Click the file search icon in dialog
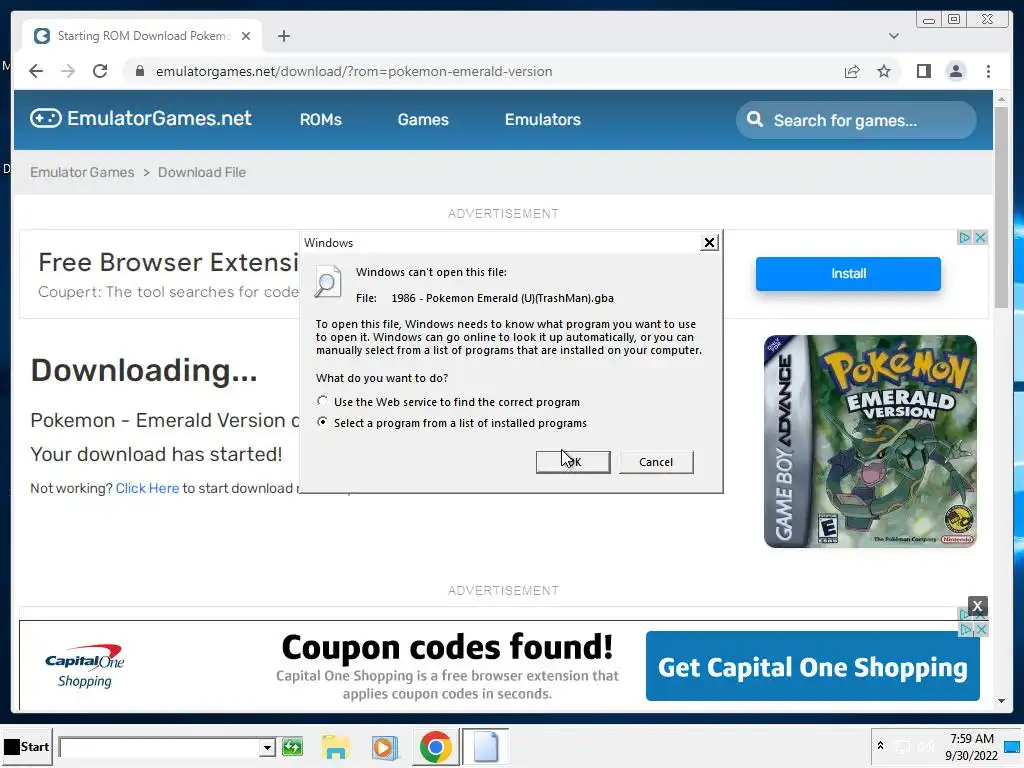Viewport: 1024px width, 768px height. pos(328,282)
